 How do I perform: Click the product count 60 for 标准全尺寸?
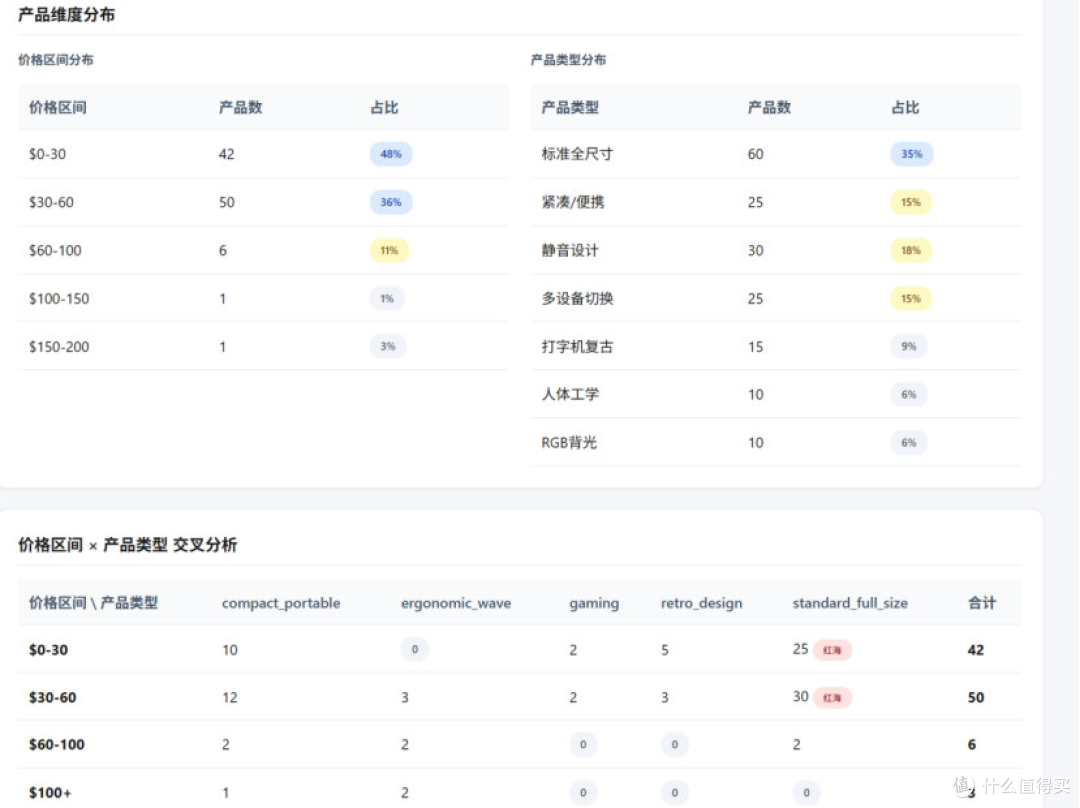tap(756, 154)
